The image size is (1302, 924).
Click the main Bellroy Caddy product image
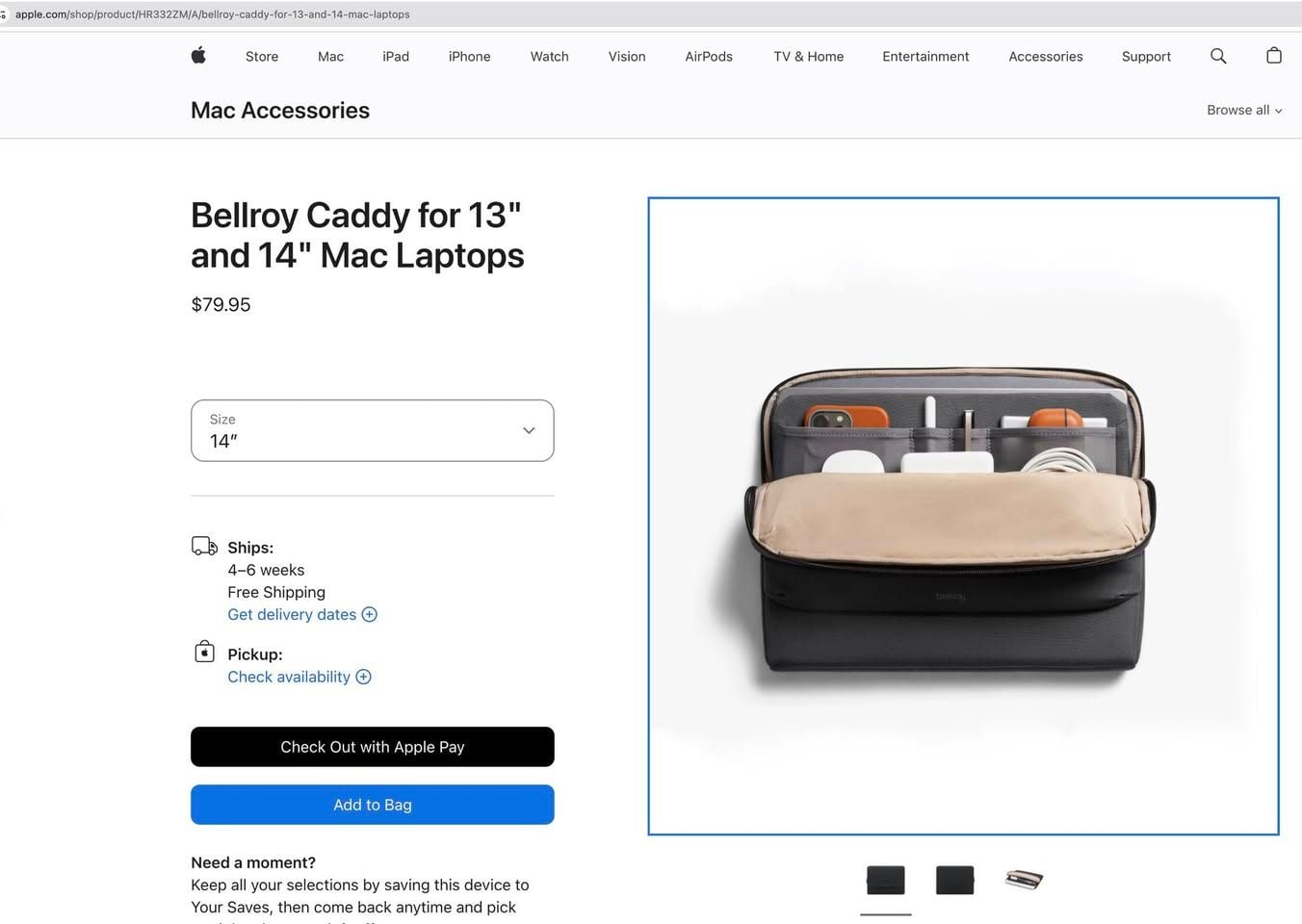963,516
